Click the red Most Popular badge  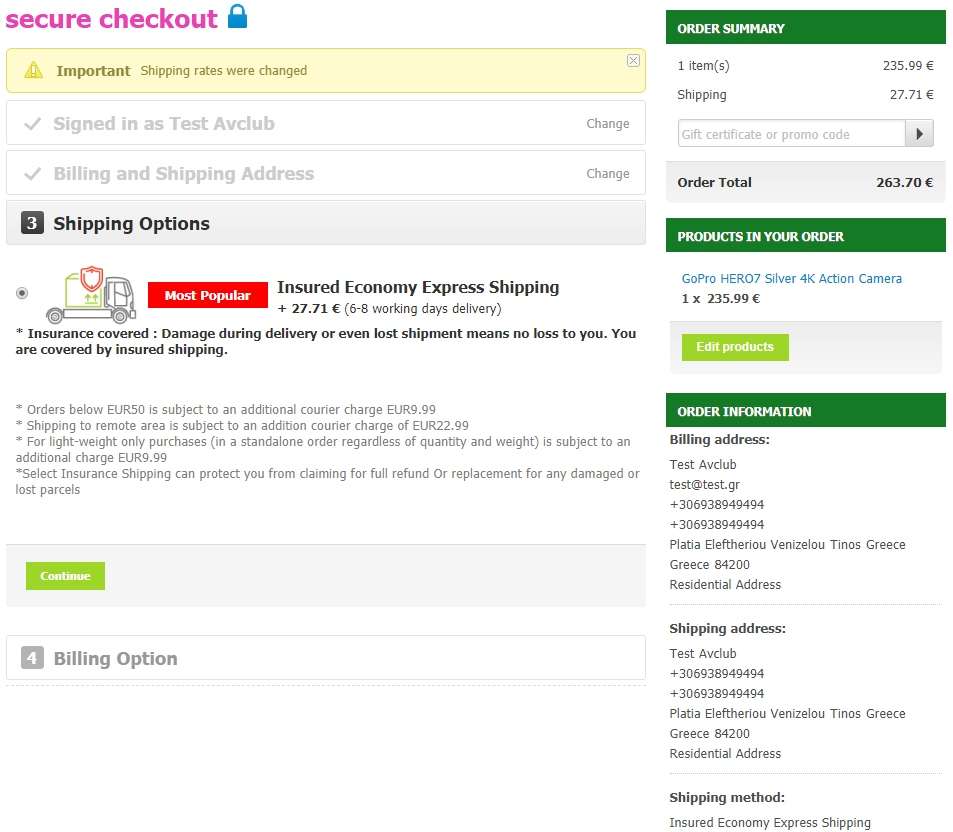(208, 295)
